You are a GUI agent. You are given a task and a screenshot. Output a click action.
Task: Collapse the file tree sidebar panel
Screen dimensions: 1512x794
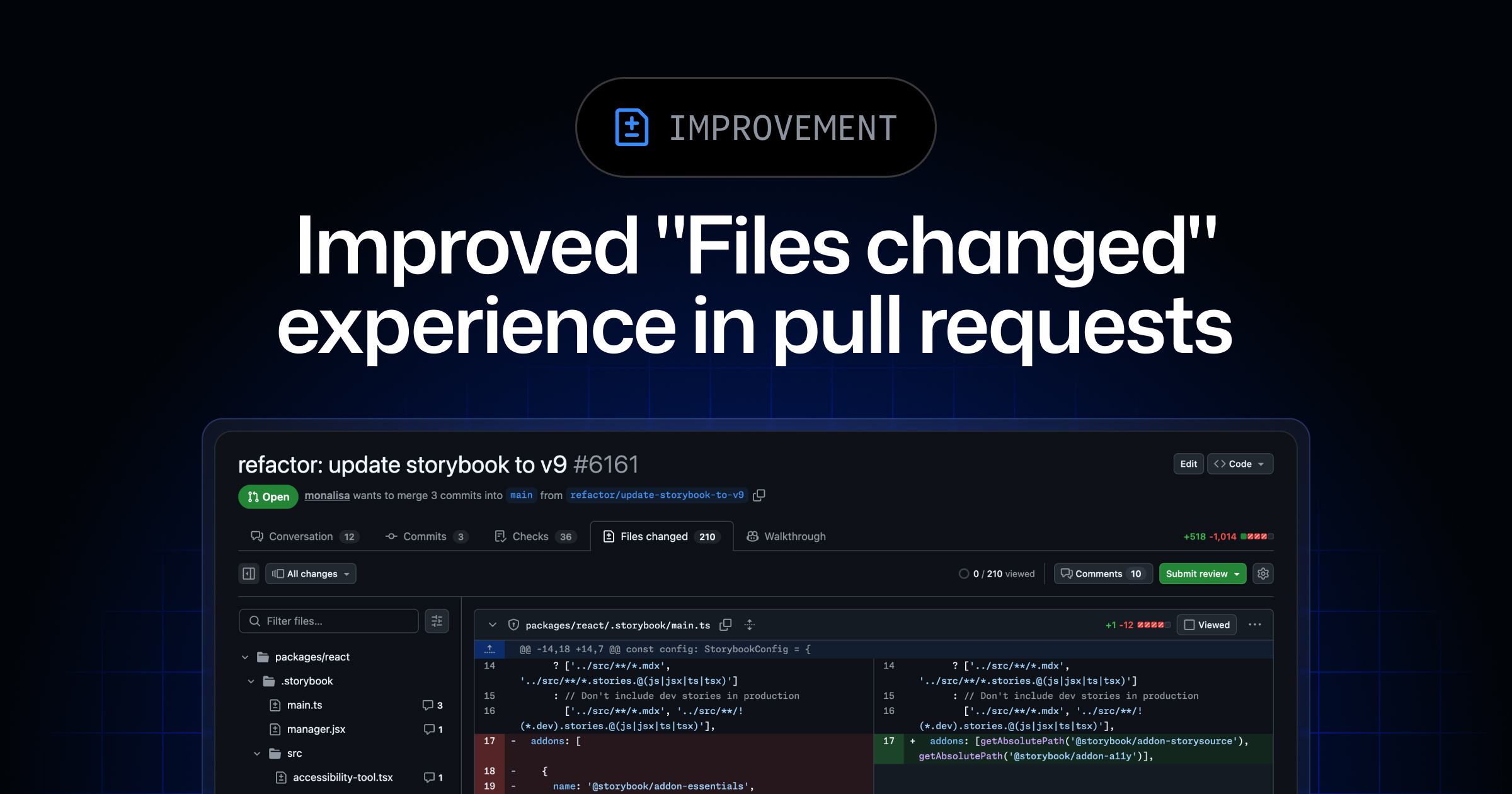[248, 573]
